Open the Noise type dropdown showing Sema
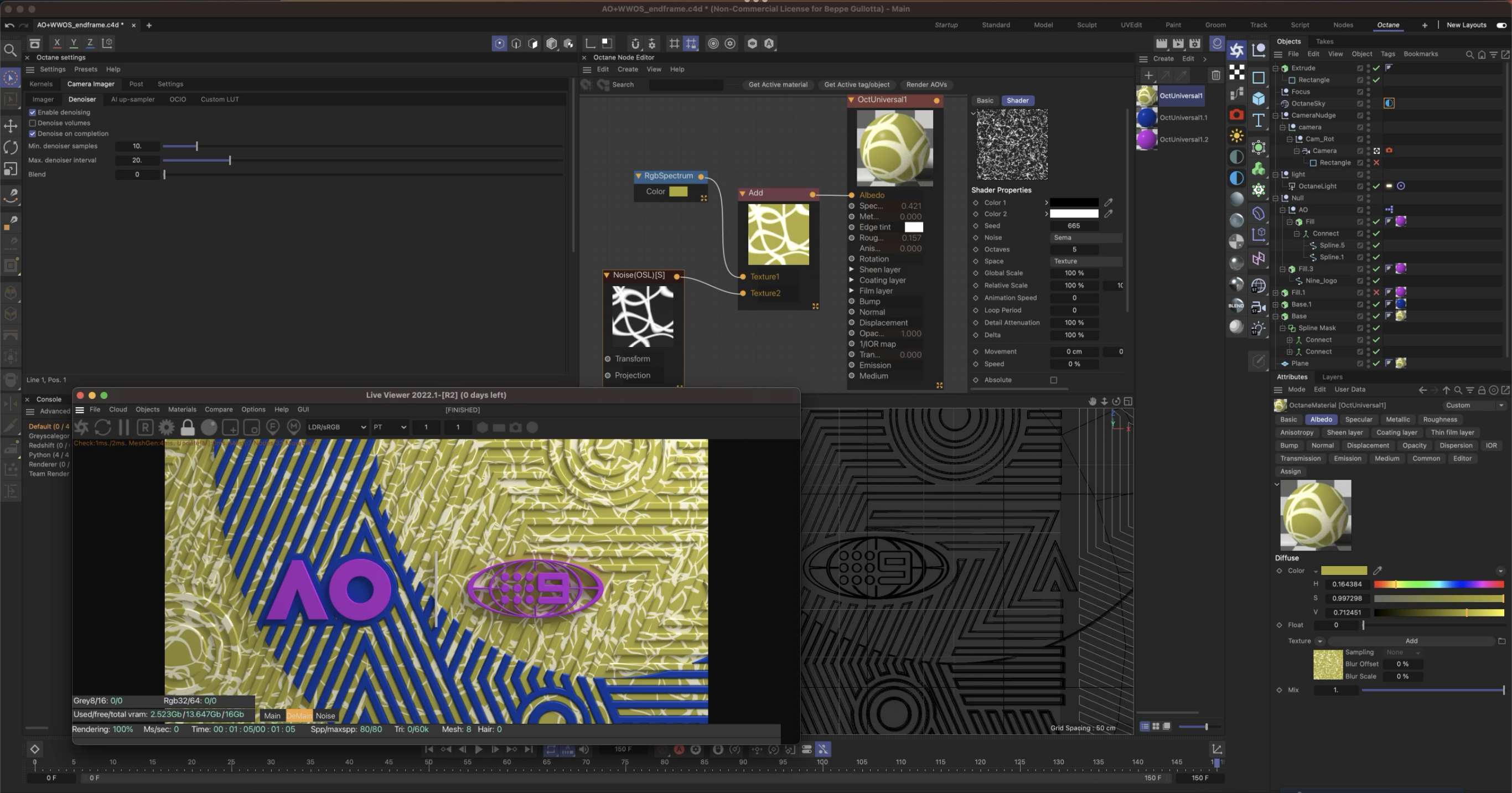1512x793 pixels. 1085,238
